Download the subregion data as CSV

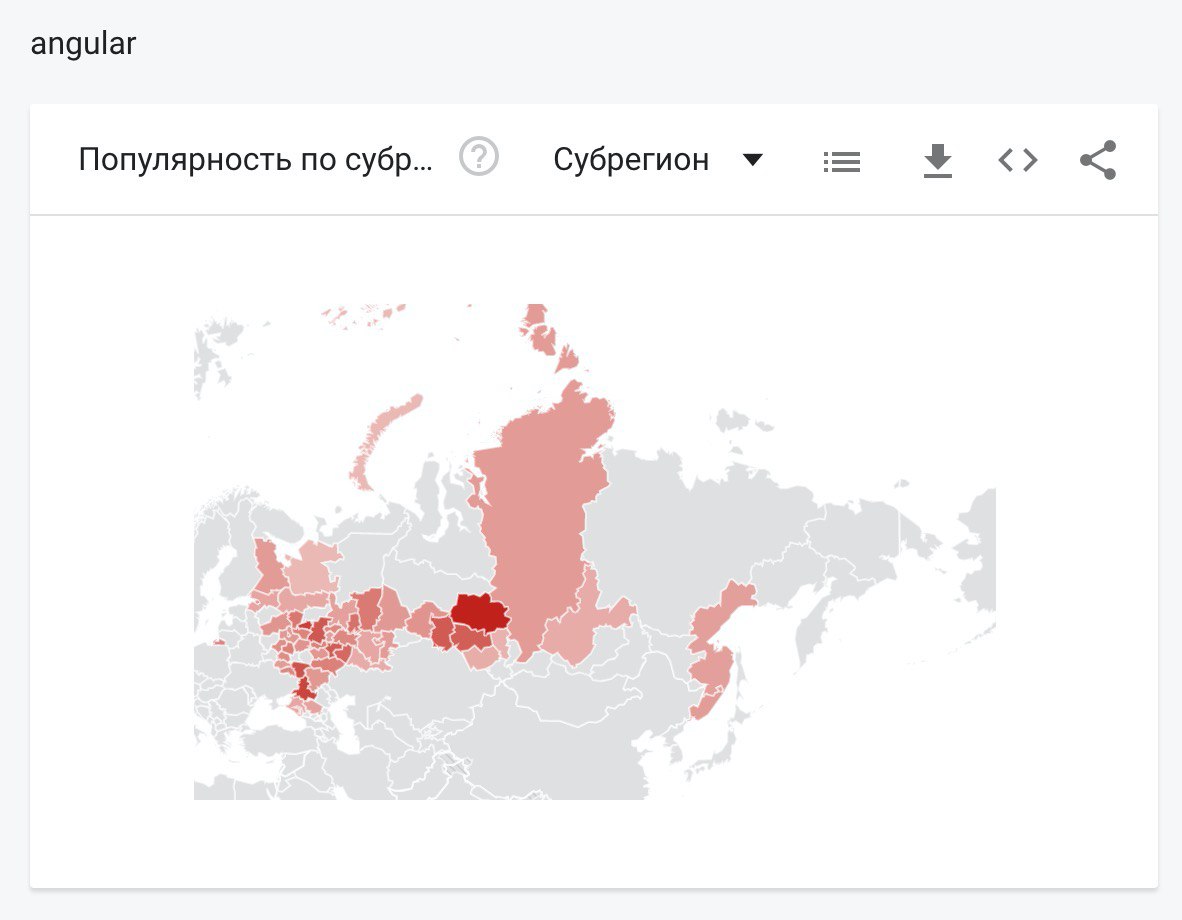[938, 161]
